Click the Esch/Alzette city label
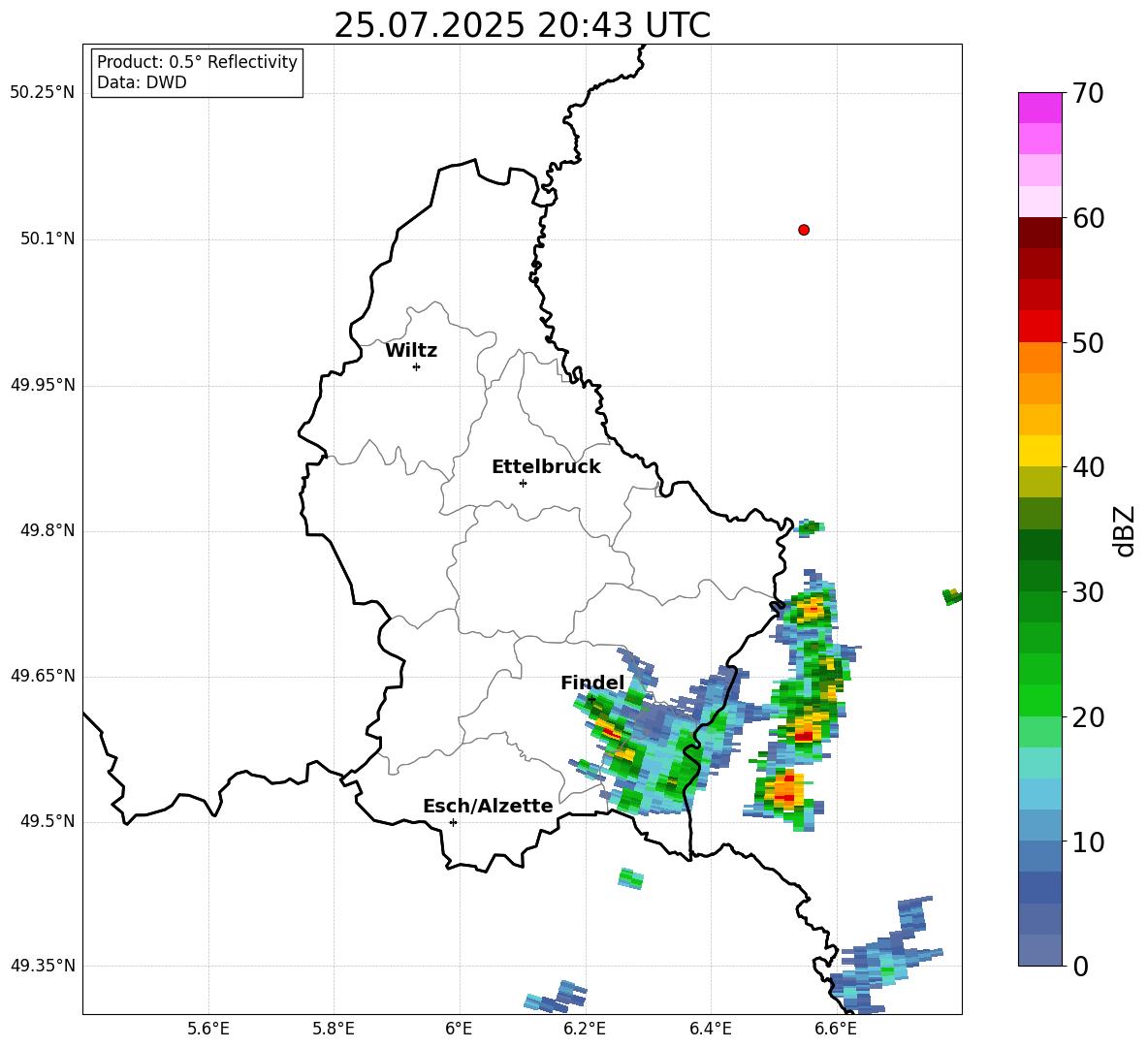 point(488,806)
